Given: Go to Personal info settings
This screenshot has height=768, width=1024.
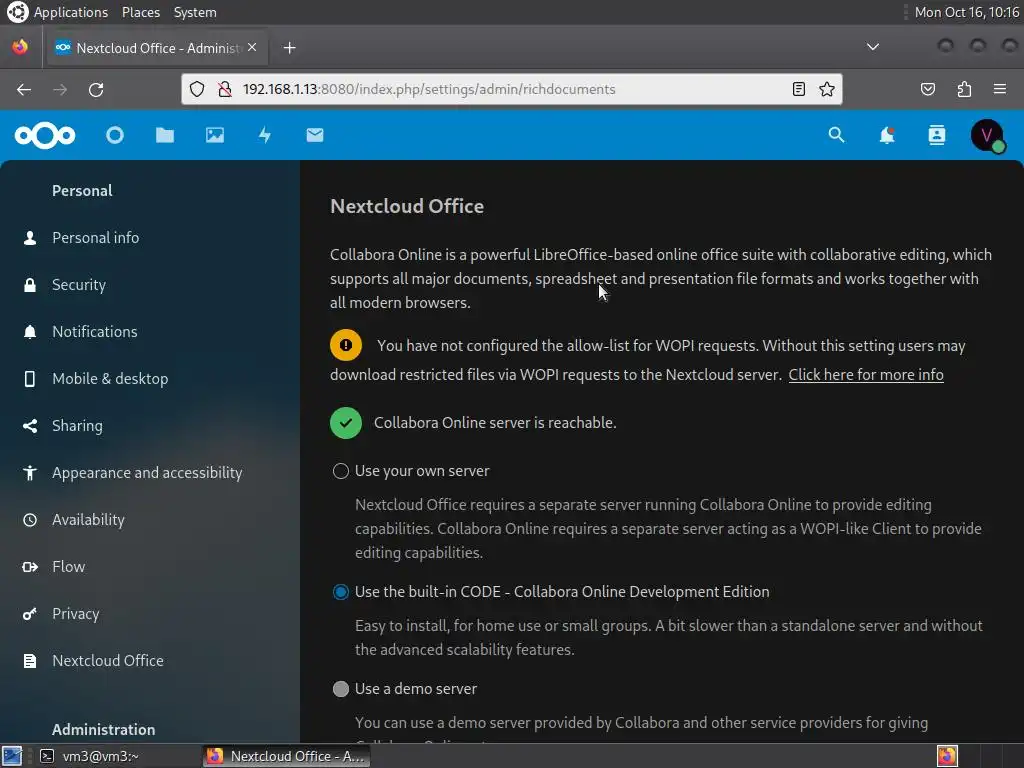Looking at the screenshot, I should (x=95, y=238).
